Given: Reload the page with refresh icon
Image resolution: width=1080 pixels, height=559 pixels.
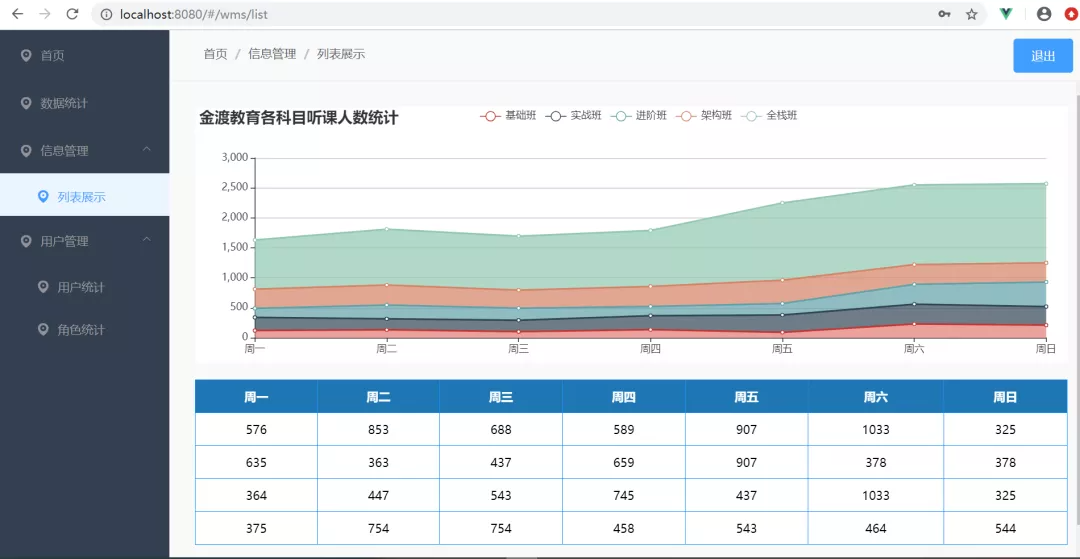Looking at the screenshot, I should pos(72,14).
